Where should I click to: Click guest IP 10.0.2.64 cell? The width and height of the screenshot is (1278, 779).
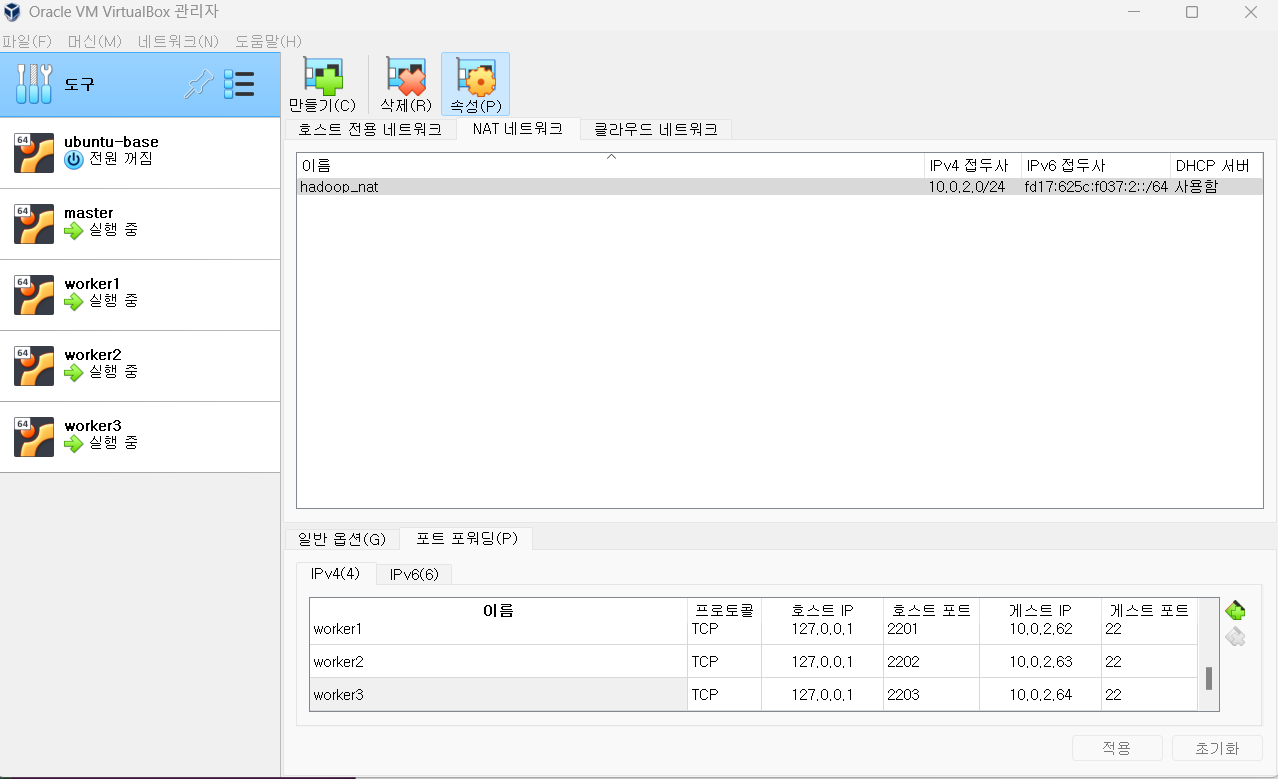point(1041,694)
